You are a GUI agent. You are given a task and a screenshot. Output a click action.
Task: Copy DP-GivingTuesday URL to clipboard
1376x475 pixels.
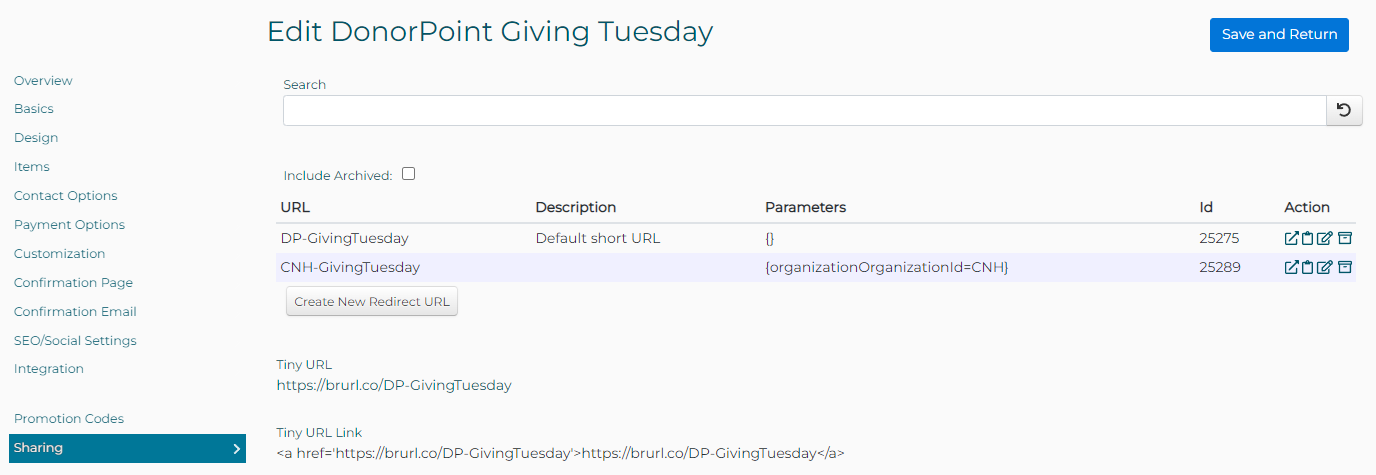(x=1308, y=238)
